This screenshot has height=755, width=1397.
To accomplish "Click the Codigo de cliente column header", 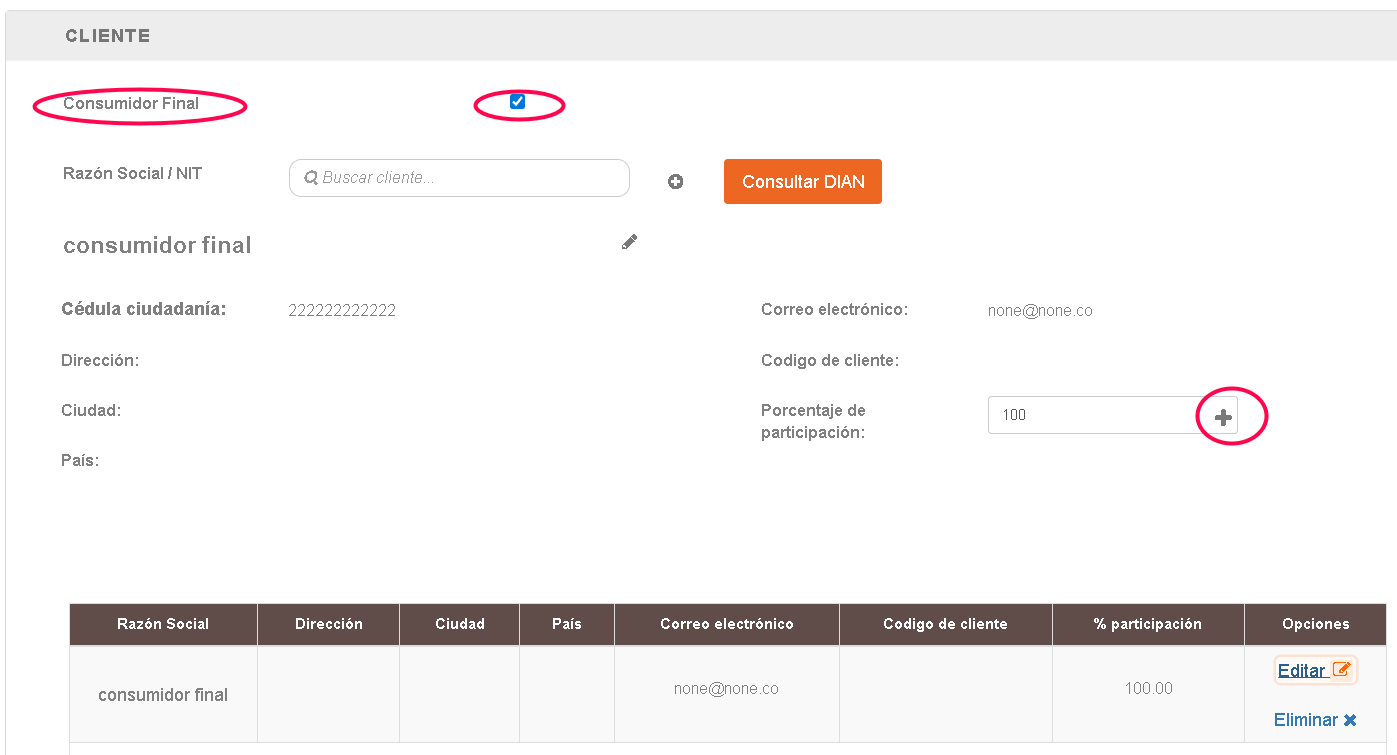I will click(x=945, y=624).
